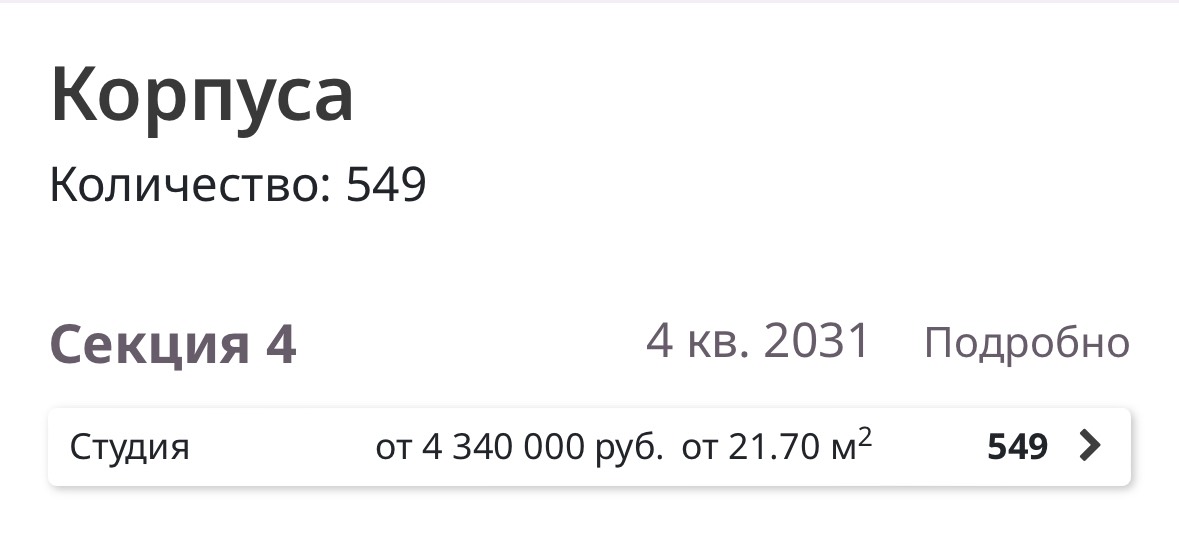Image resolution: width=1179 pixels, height=558 pixels.
Task: Click the Корпуса heading
Action: pos(202,96)
